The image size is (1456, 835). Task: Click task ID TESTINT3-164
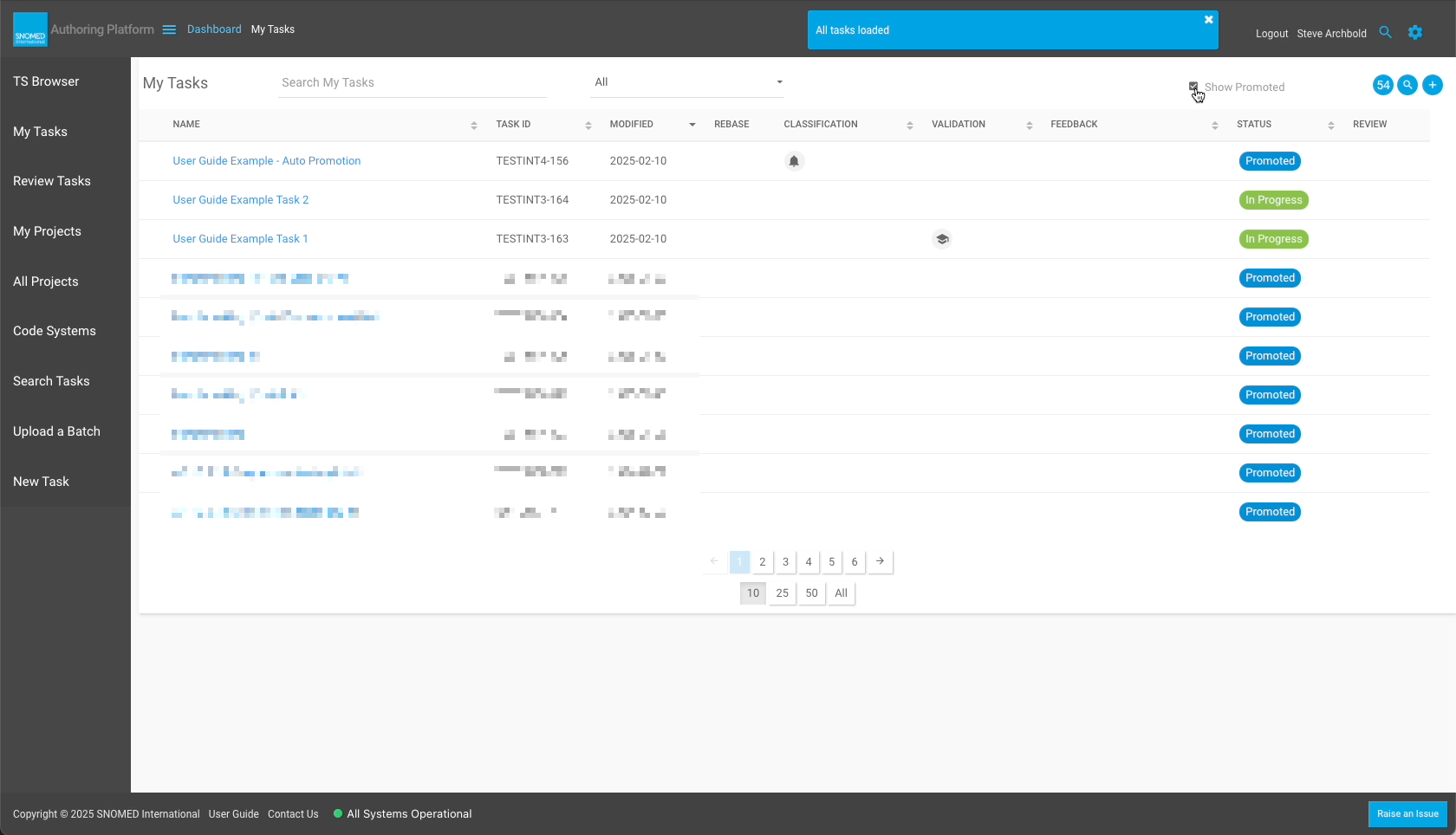coord(532,200)
